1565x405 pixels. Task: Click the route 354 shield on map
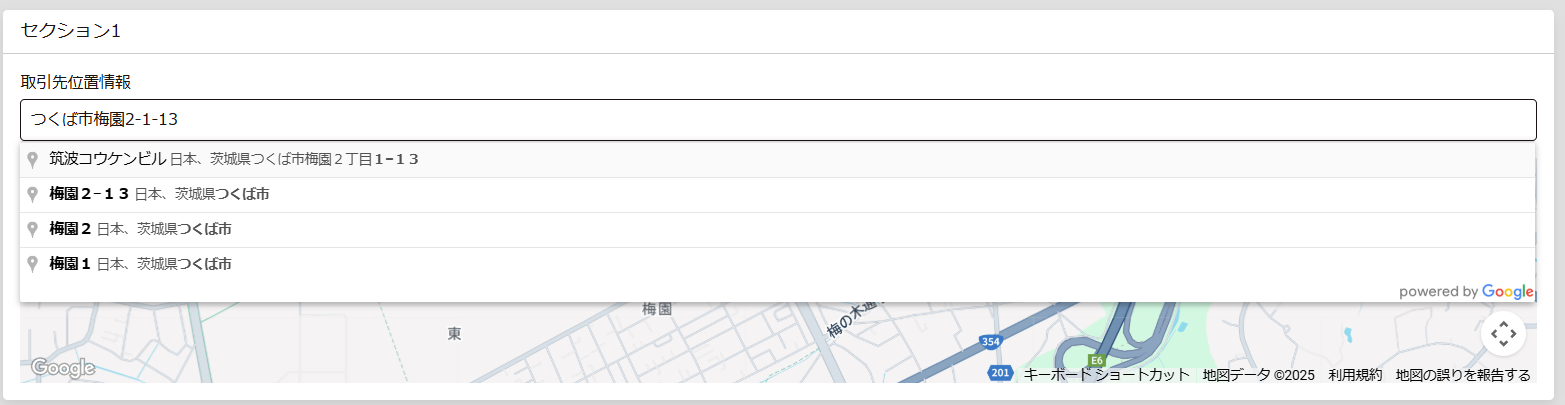click(x=990, y=342)
